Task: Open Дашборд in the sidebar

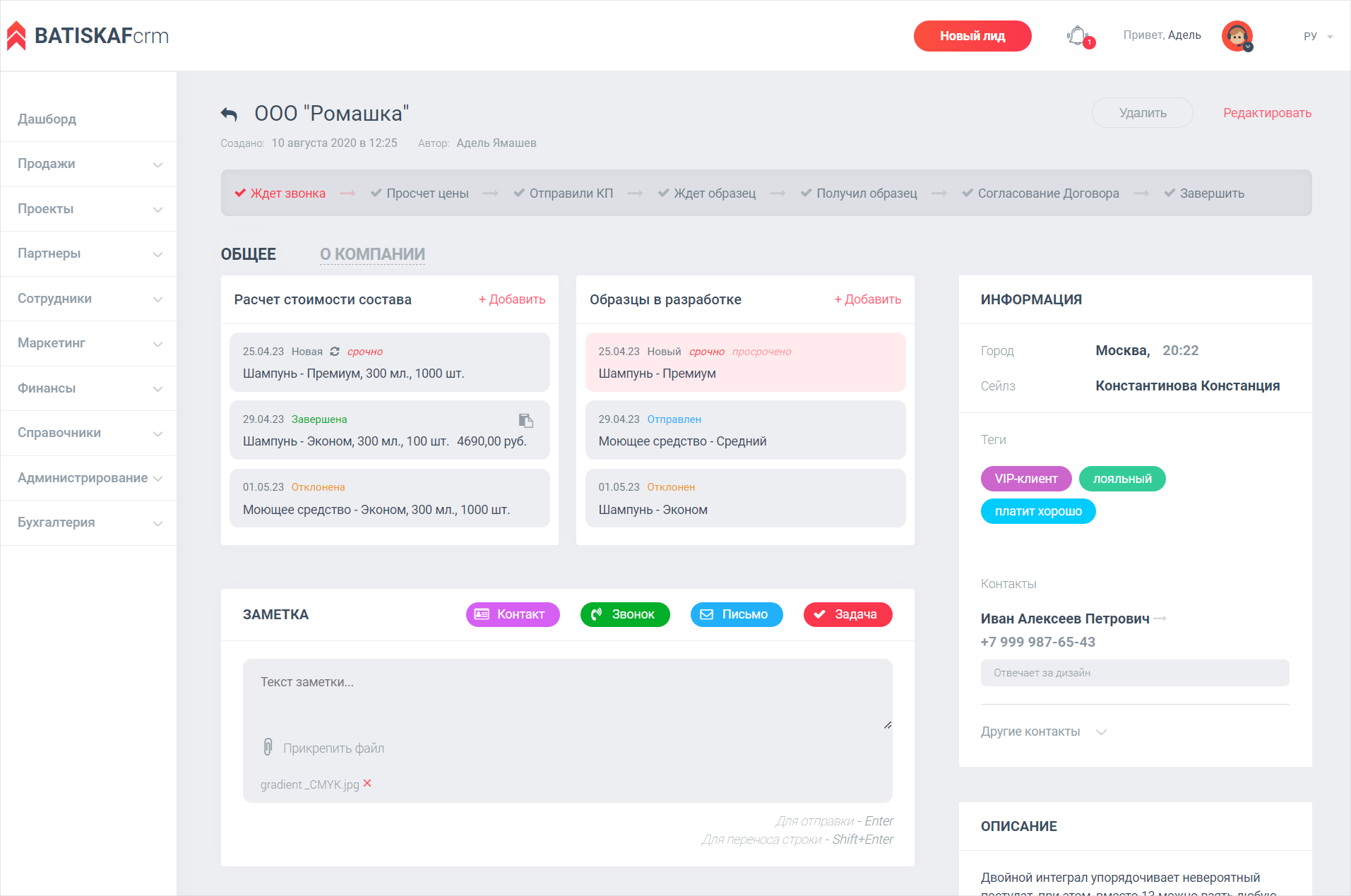Action: [47, 119]
